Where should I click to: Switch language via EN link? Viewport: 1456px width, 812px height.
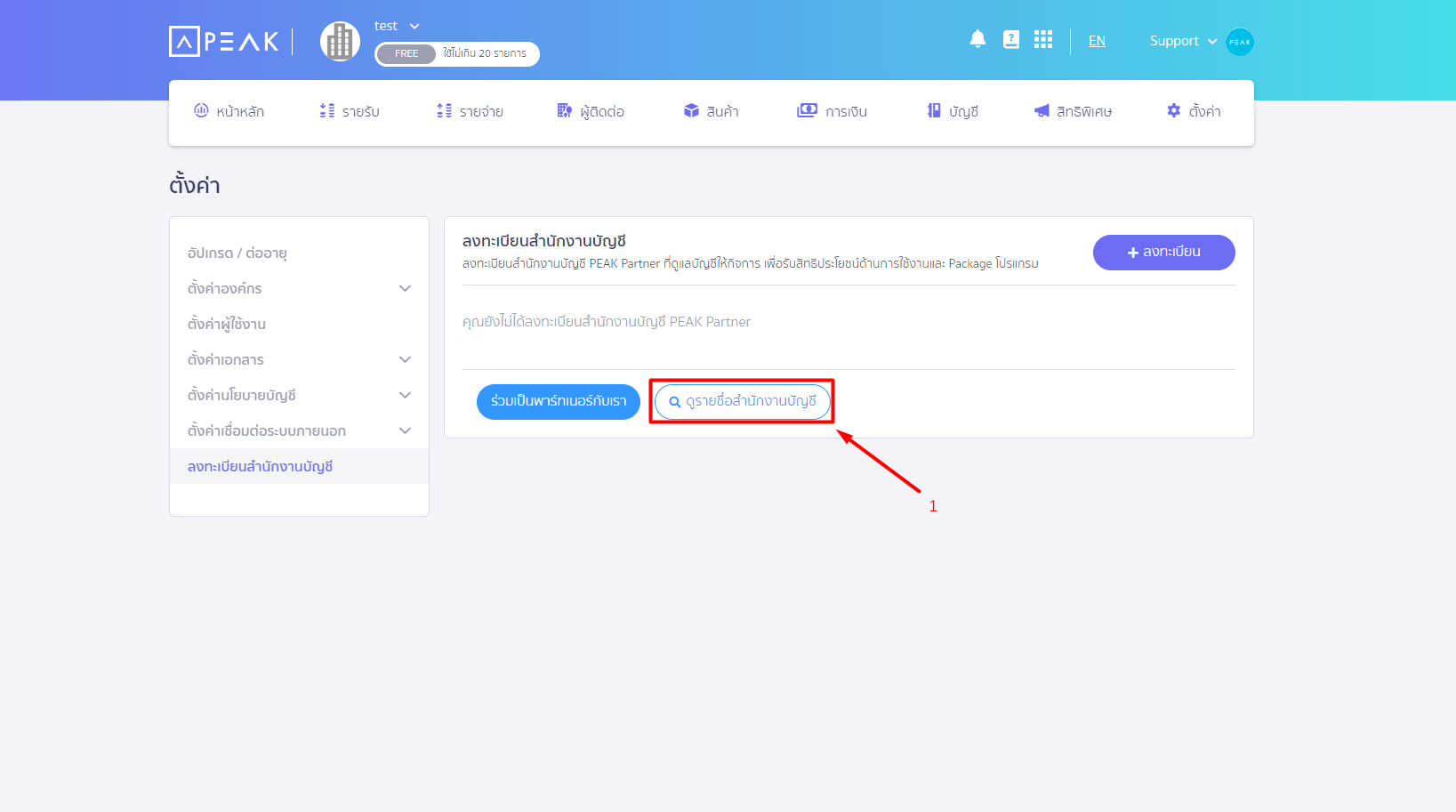click(1097, 41)
